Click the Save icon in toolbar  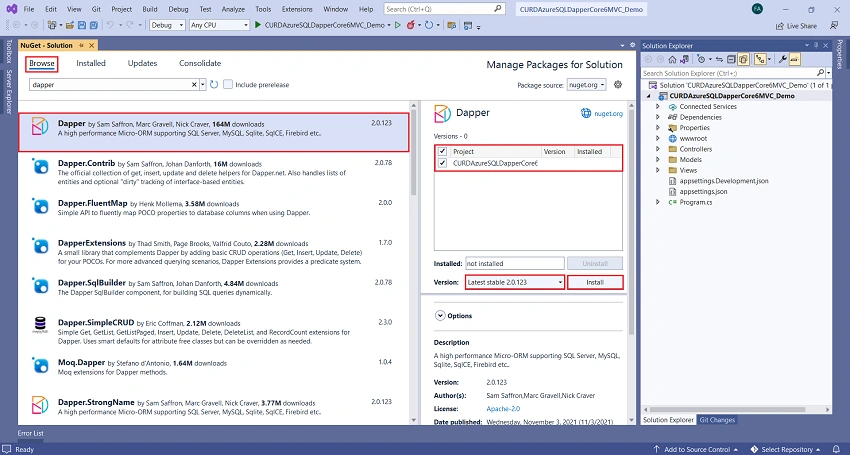tap(82, 25)
